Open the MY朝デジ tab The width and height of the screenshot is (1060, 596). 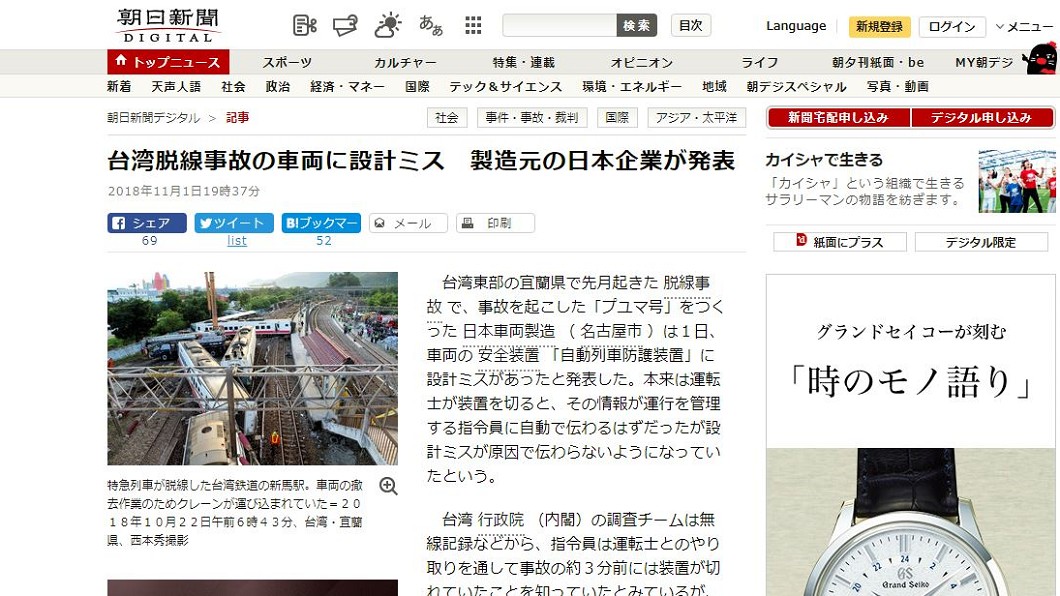point(984,62)
